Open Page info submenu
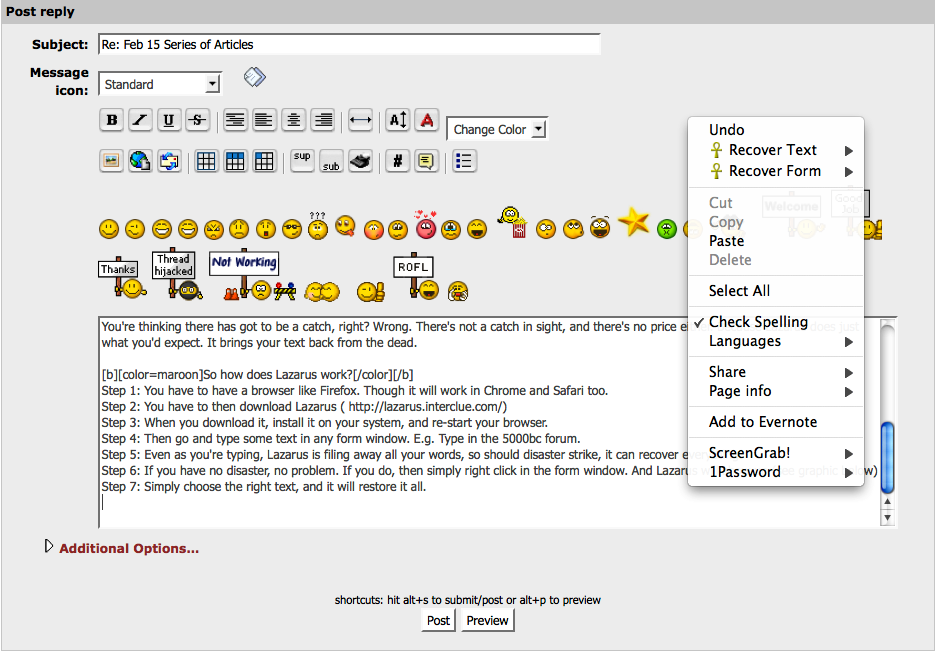This screenshot has height=659, width=935. click(x=776, y=391)
